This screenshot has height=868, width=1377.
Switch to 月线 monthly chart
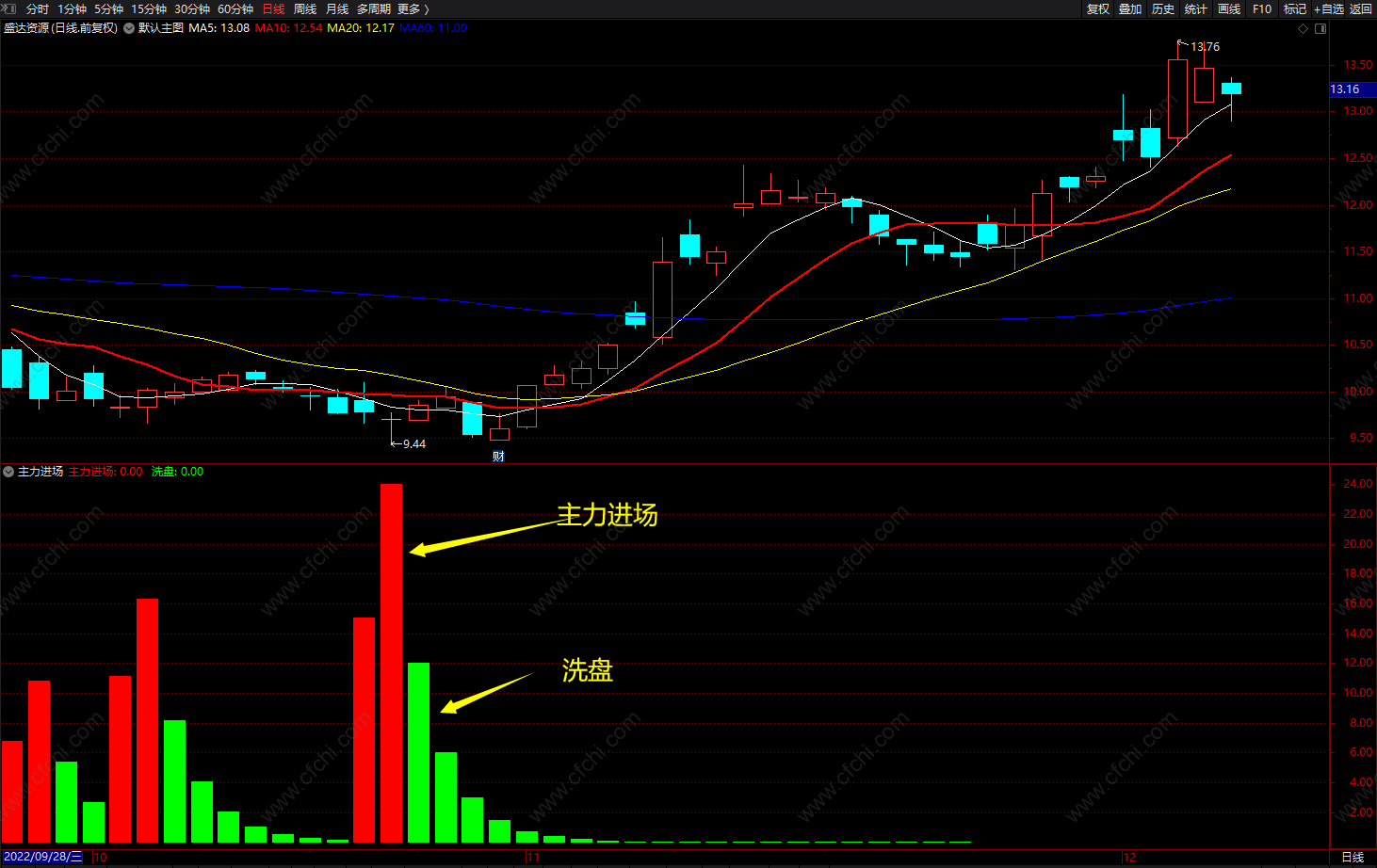click(x=337, y=8)
